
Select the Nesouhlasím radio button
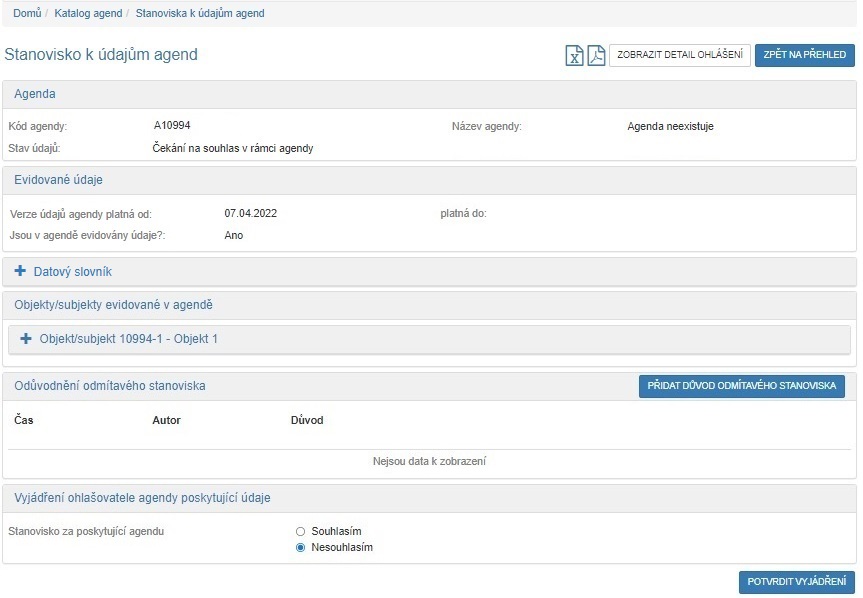(x=300, y=548)
